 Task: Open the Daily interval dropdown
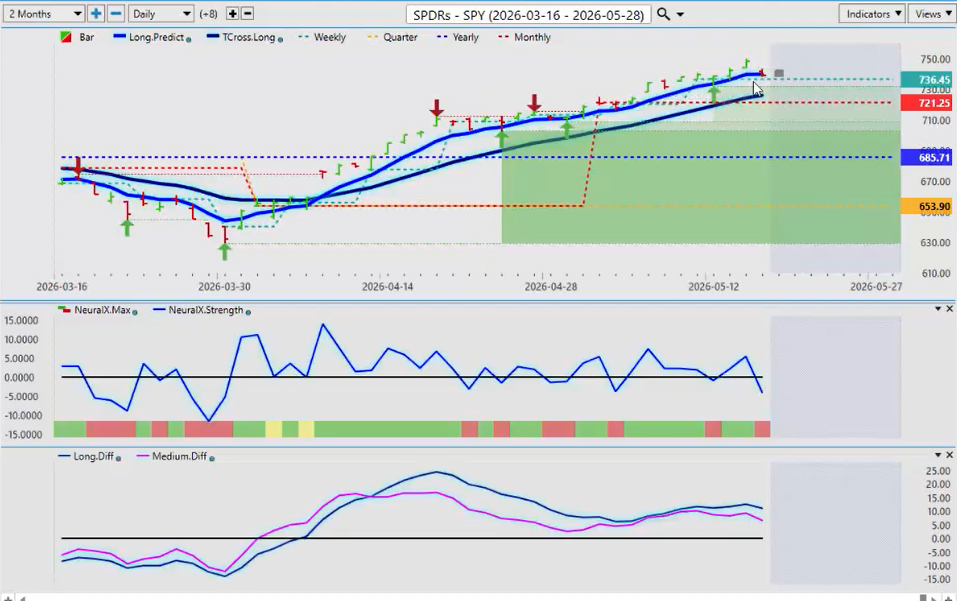tap(161, 13)
